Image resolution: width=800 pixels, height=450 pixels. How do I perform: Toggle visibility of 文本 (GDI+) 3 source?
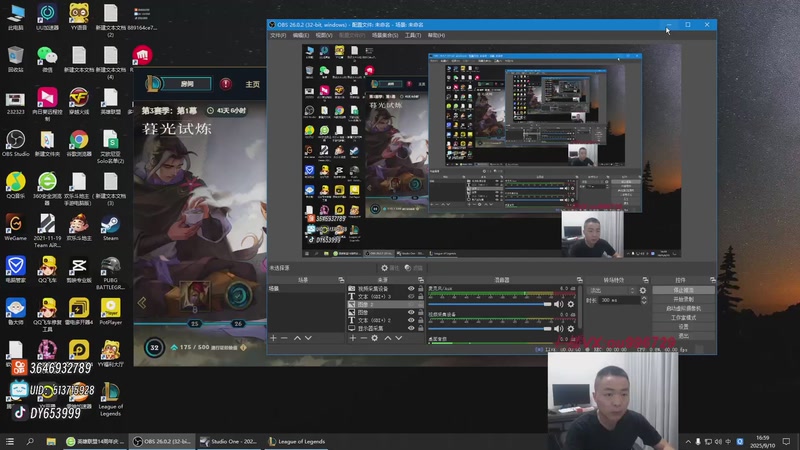coord(411,296)
